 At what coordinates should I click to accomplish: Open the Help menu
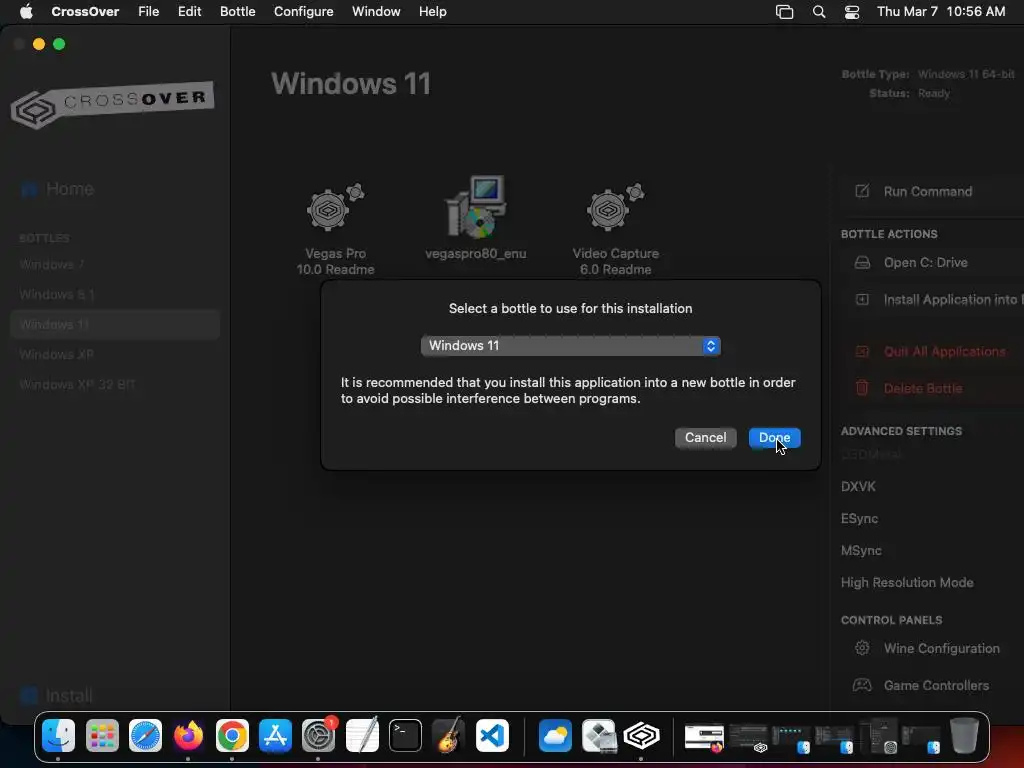click(x=433, y=12)
